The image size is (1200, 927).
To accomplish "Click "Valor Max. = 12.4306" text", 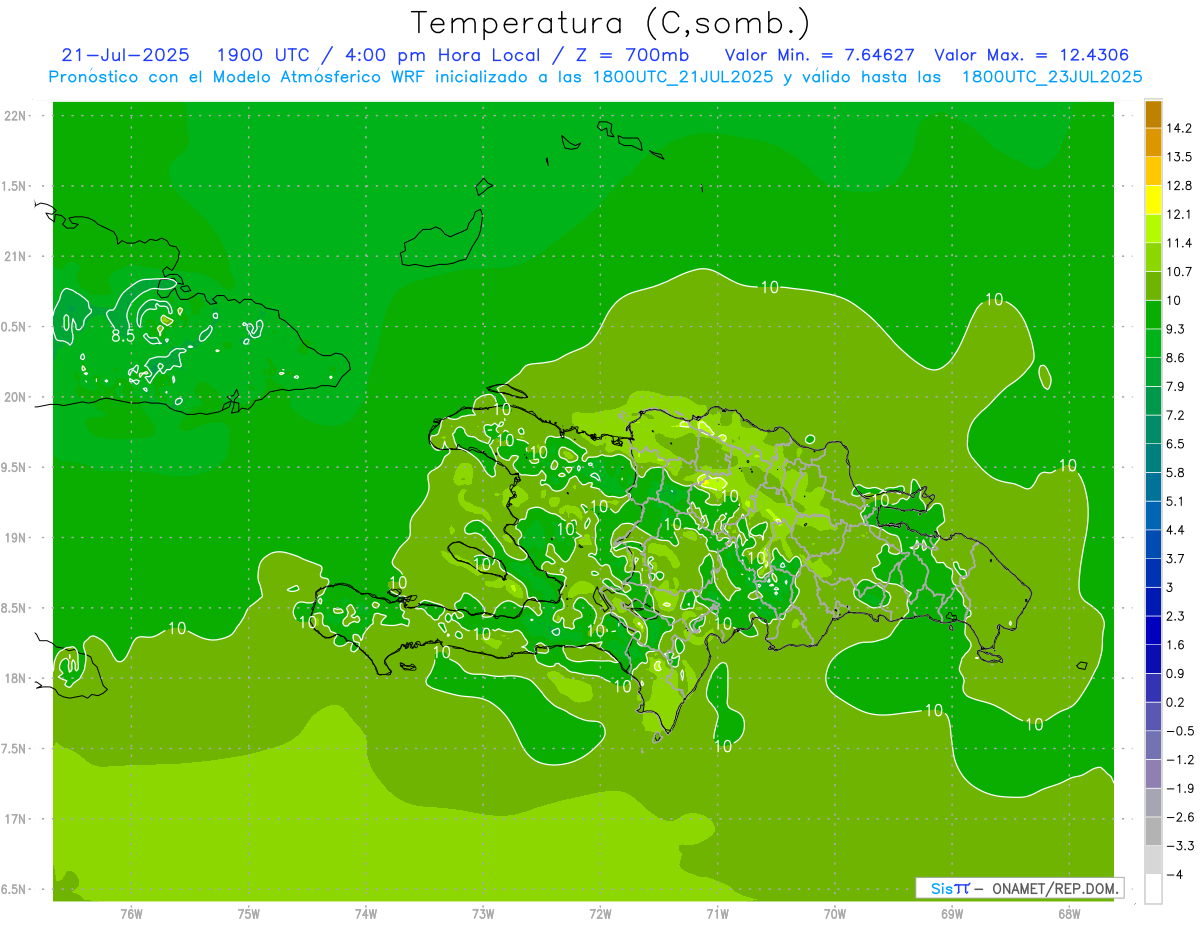I will point(1032,55).
